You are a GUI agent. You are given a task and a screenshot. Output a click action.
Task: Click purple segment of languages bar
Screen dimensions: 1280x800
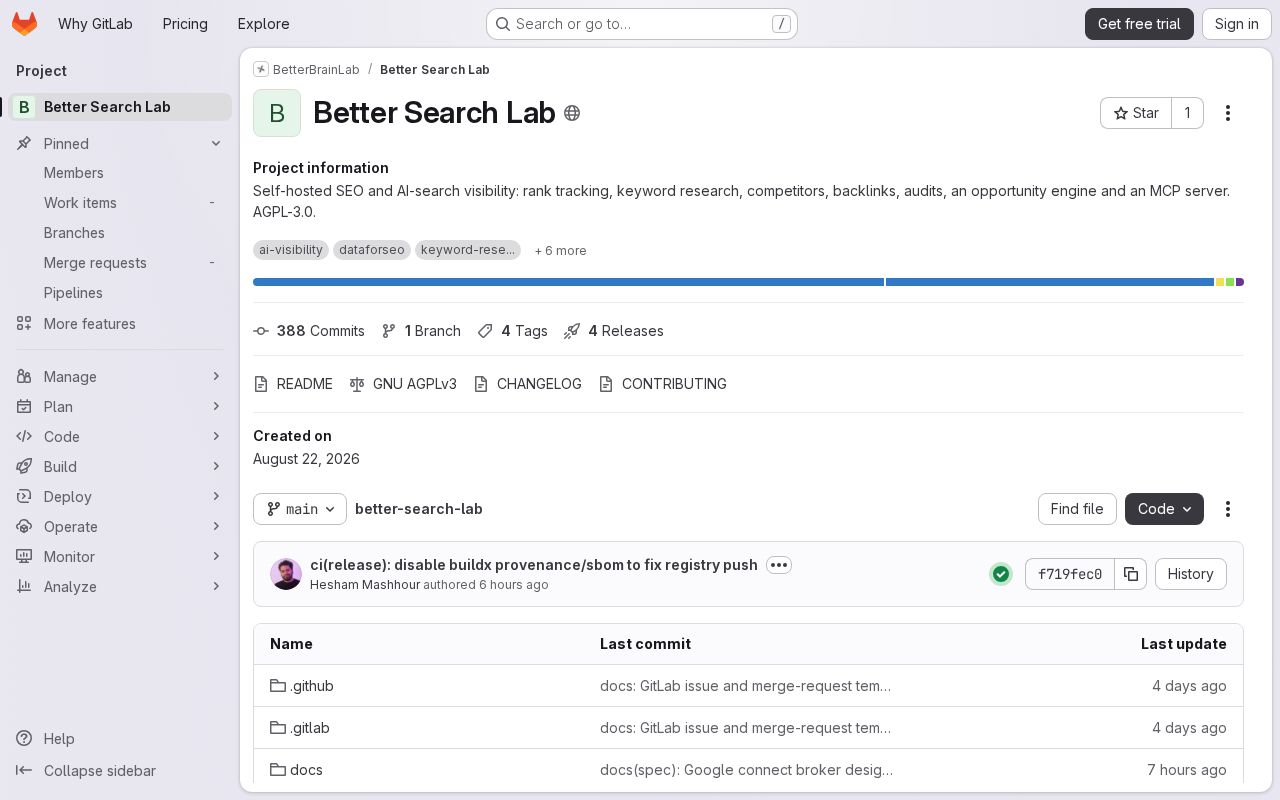[1240, 282]
